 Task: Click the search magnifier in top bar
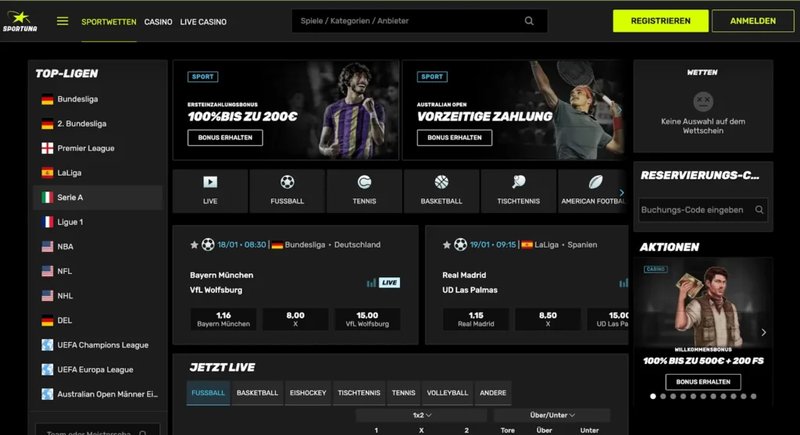[529, 21]
